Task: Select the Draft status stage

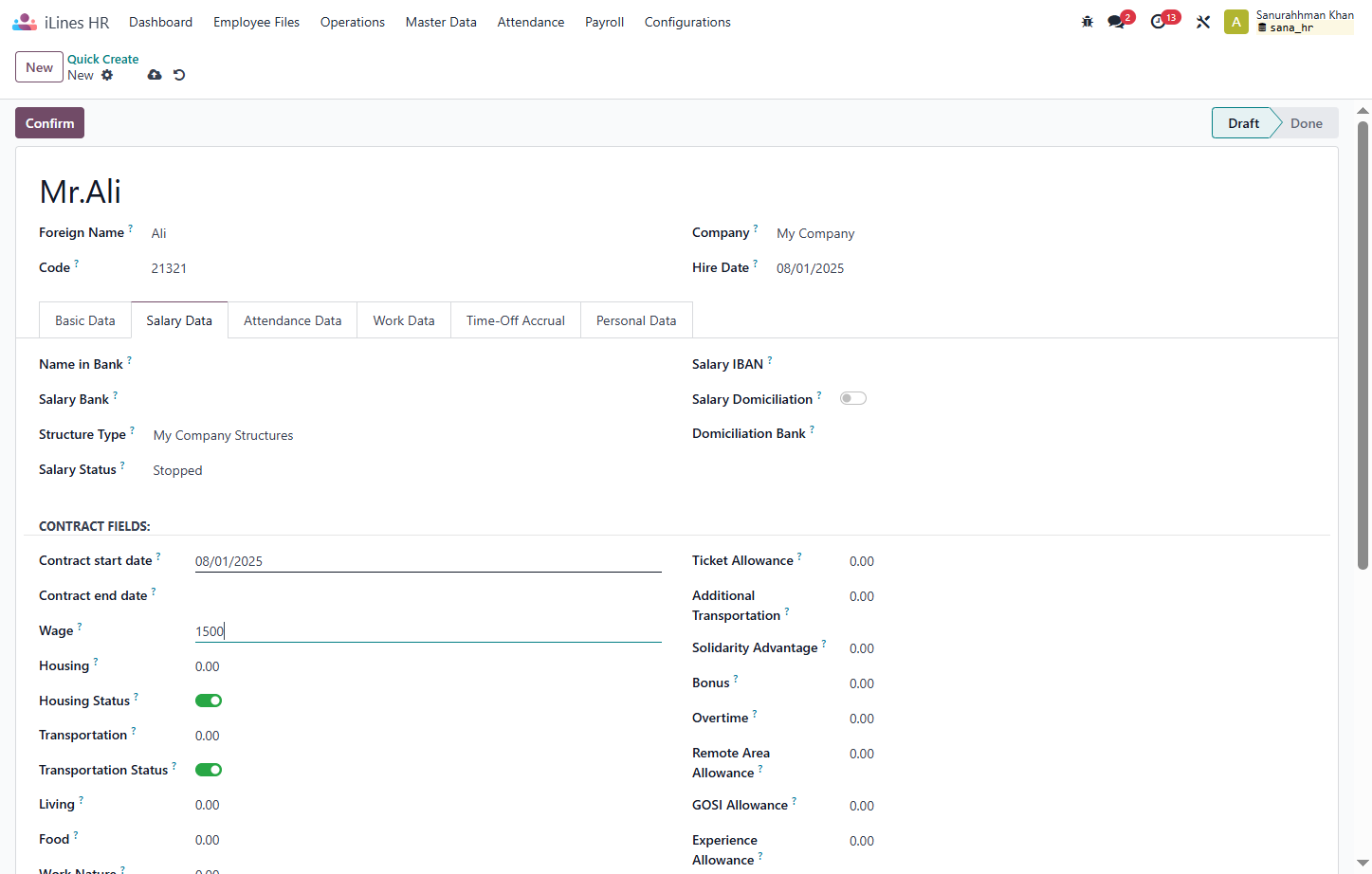Action: [x=1243, y=123]
